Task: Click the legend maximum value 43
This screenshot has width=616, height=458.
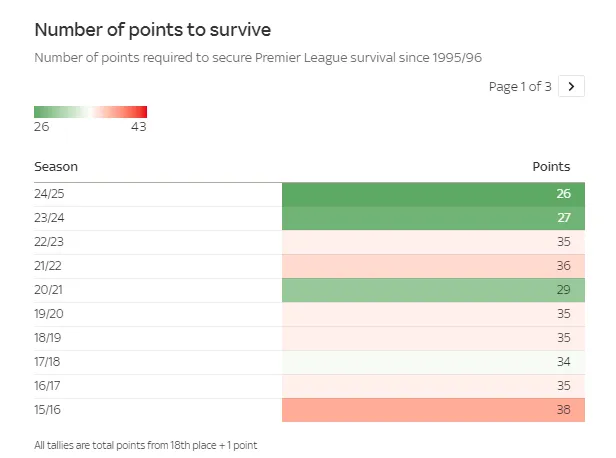Action: (x=139, y=127)
